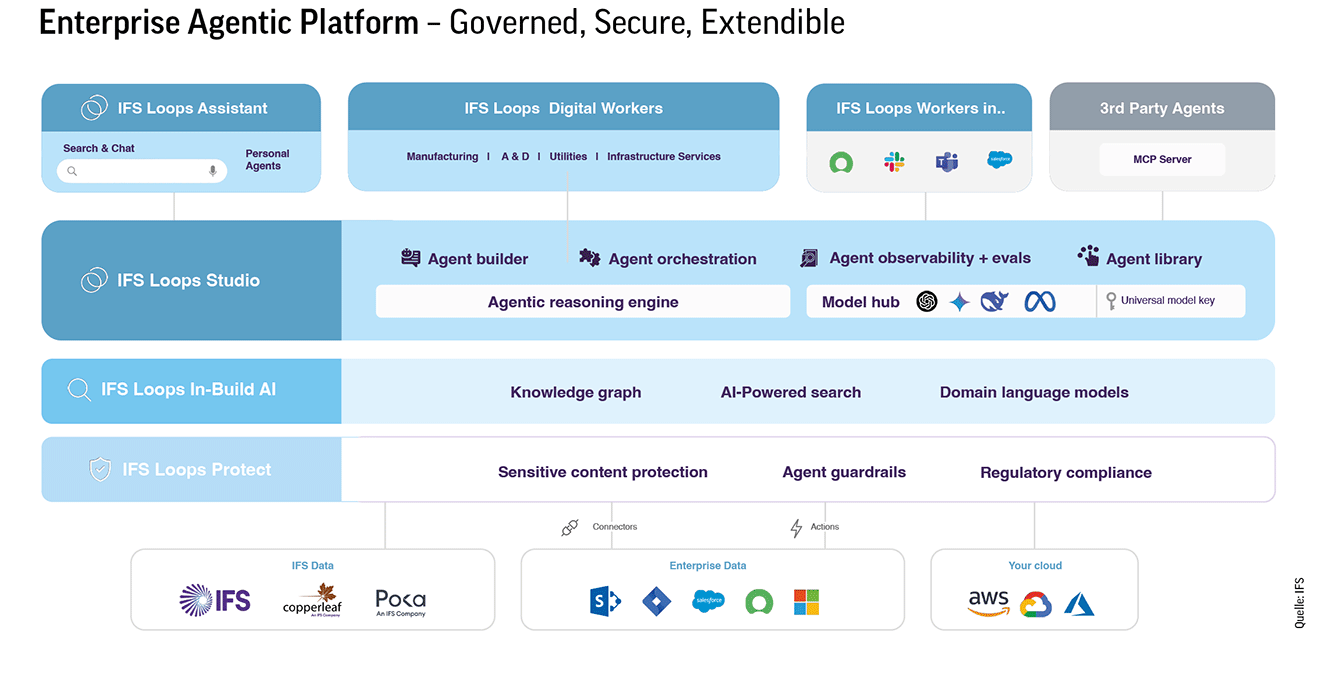The image size is (1320, 681).
Task: Click the IFS Loops Studio panel
Action: (x=191, y=281)
